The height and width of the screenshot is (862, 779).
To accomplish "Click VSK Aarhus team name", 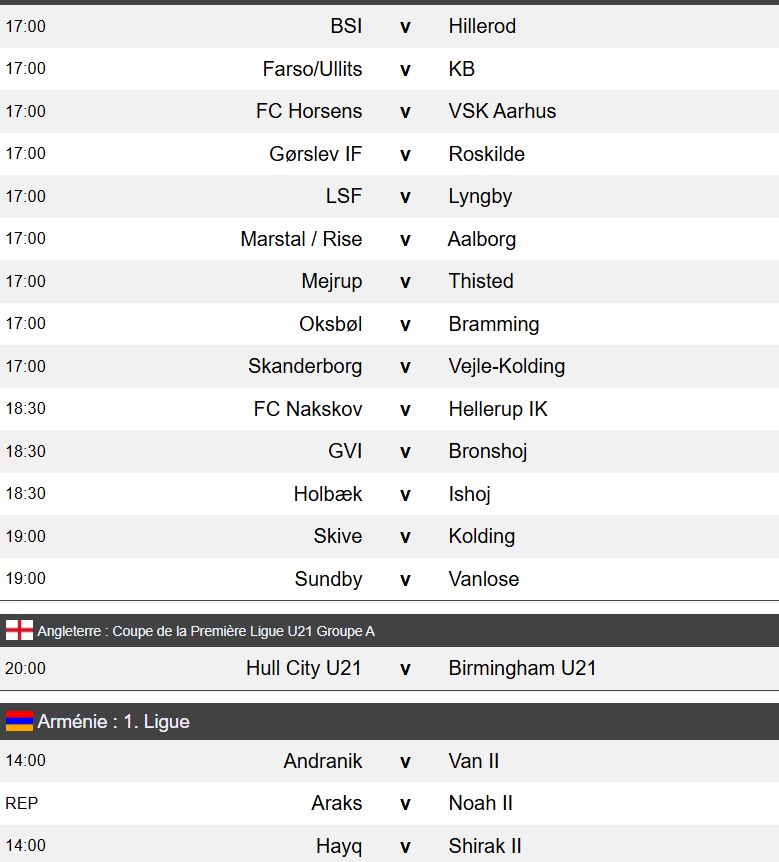I will pyautogui.click(x=502, y=111).
